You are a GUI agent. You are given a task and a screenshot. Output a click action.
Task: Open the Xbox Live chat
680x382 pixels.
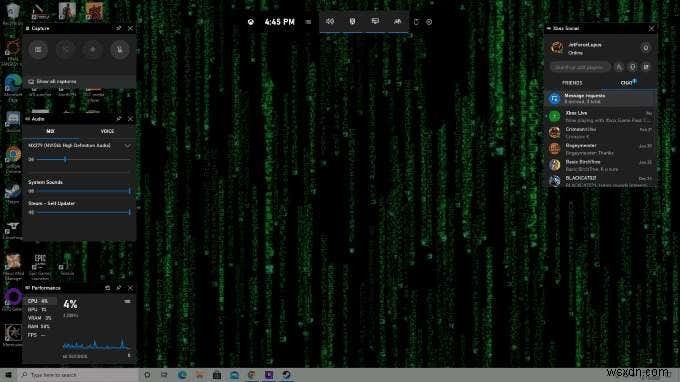[x=600, y=116]
